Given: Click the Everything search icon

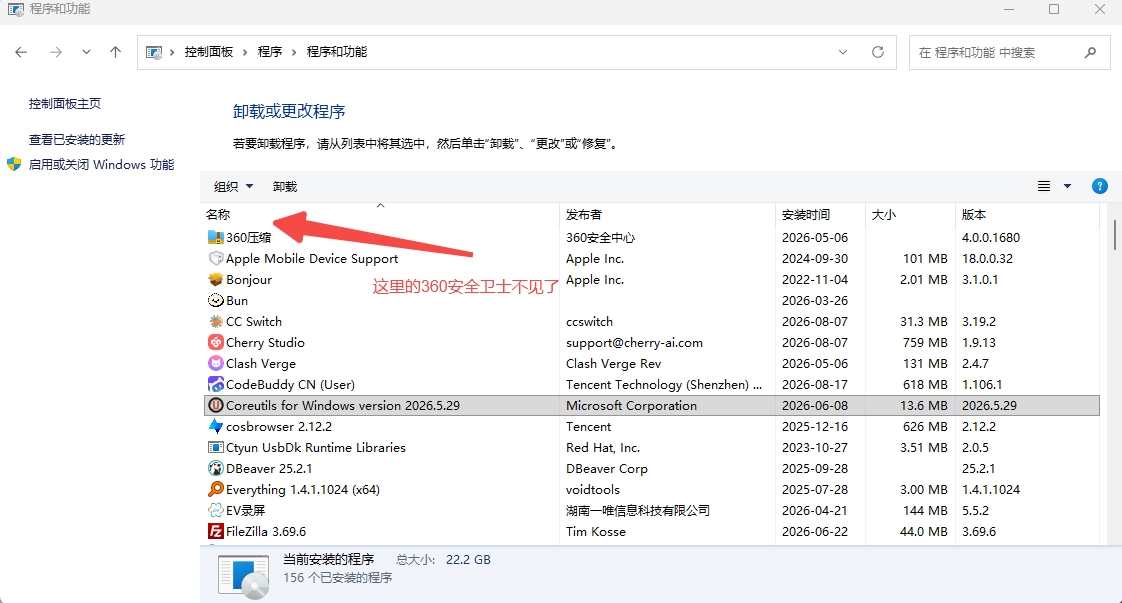Looking at the screenshot, I should 215,489.
